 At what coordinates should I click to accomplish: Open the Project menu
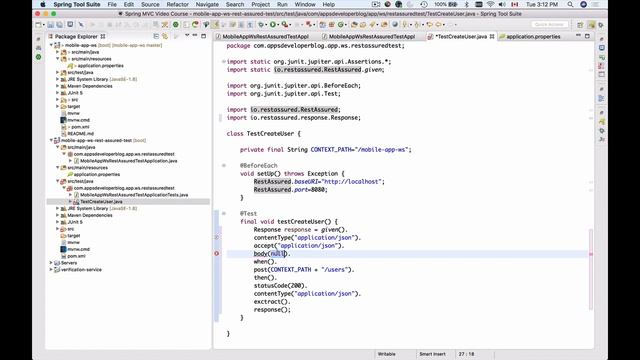point(260,4)
